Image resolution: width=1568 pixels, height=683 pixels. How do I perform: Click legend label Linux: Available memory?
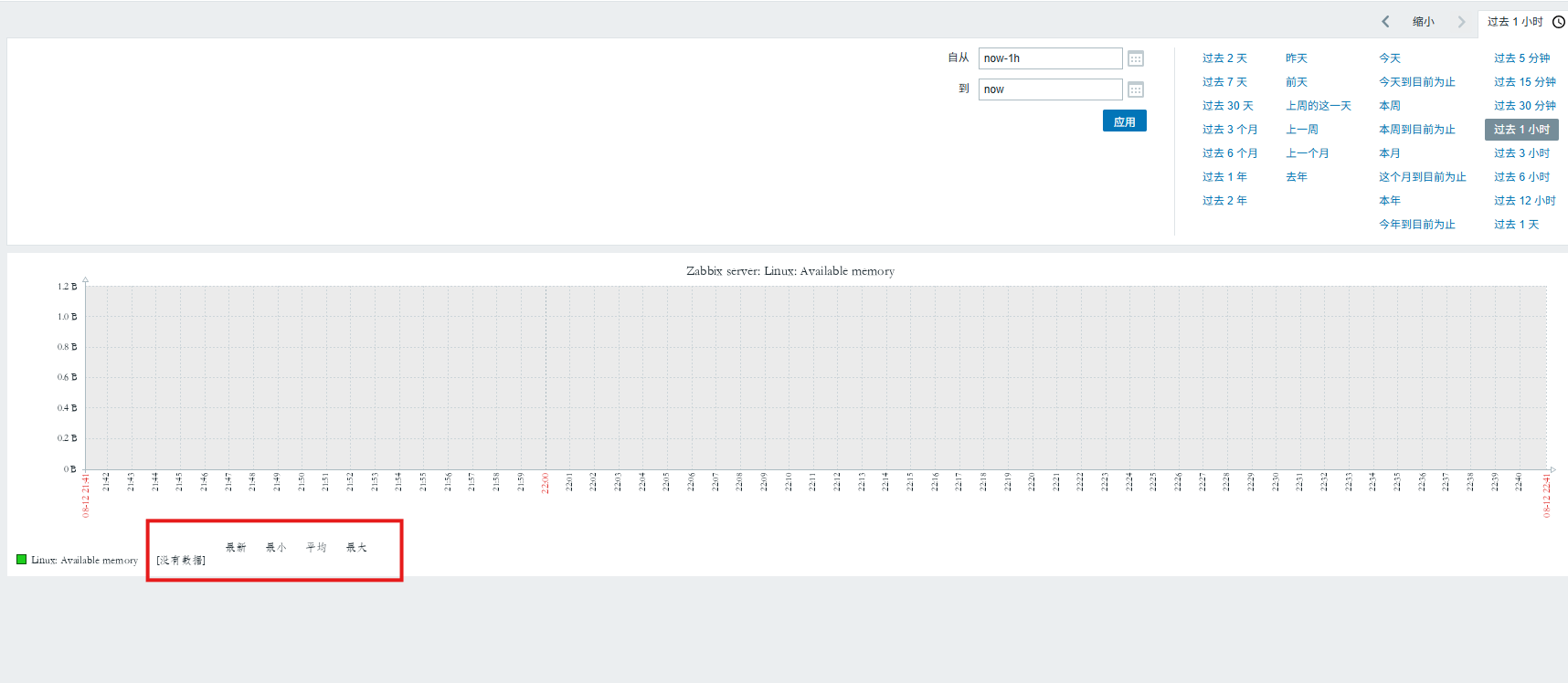84,561
